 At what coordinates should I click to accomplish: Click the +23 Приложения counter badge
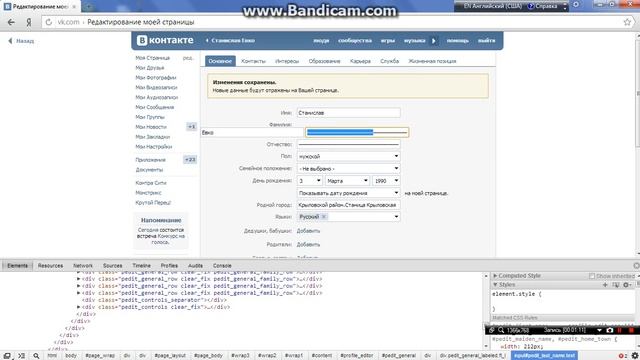tap(190, 160)
